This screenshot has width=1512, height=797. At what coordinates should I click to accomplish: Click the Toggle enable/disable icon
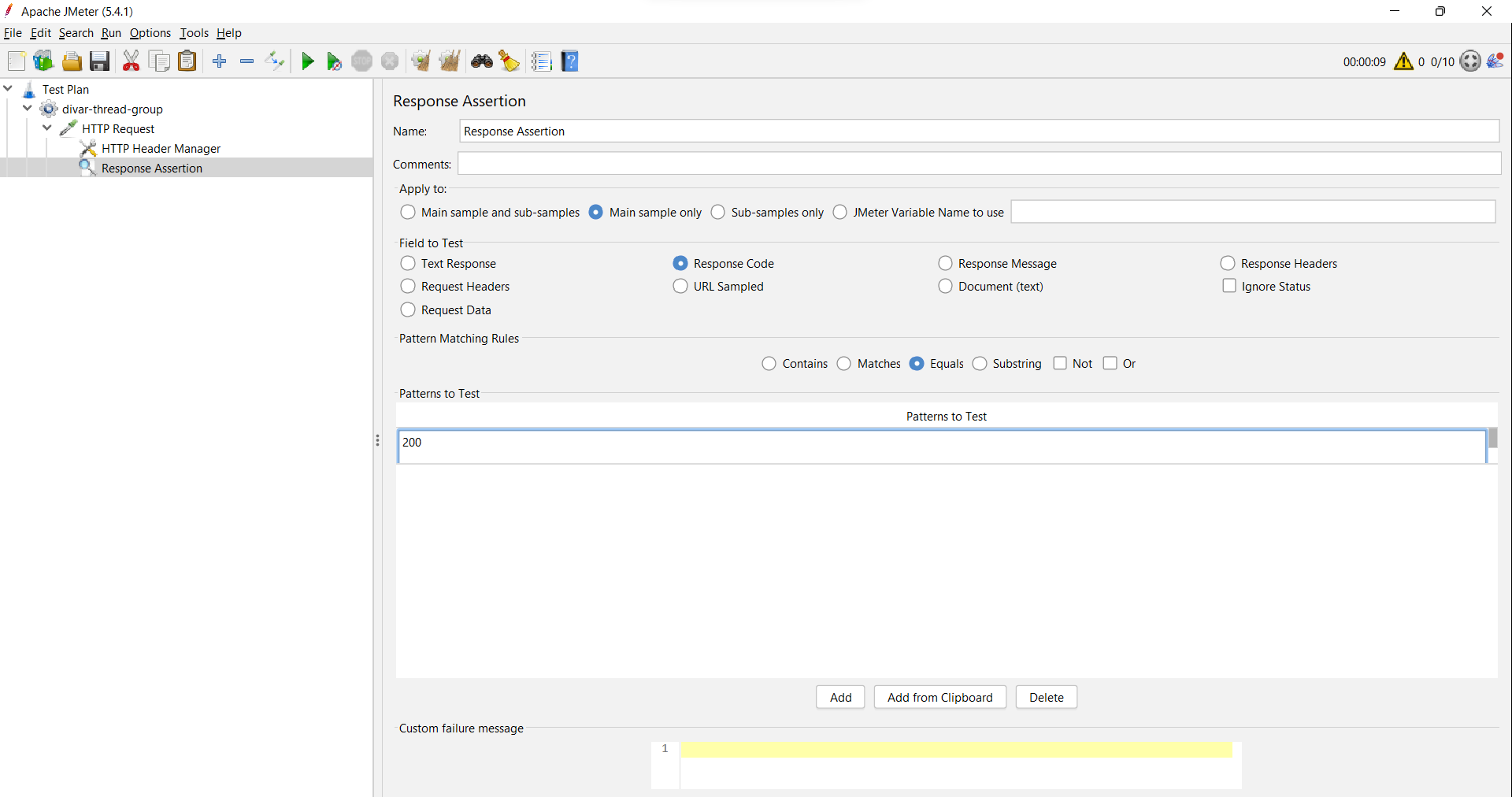(x=275, y=61)
